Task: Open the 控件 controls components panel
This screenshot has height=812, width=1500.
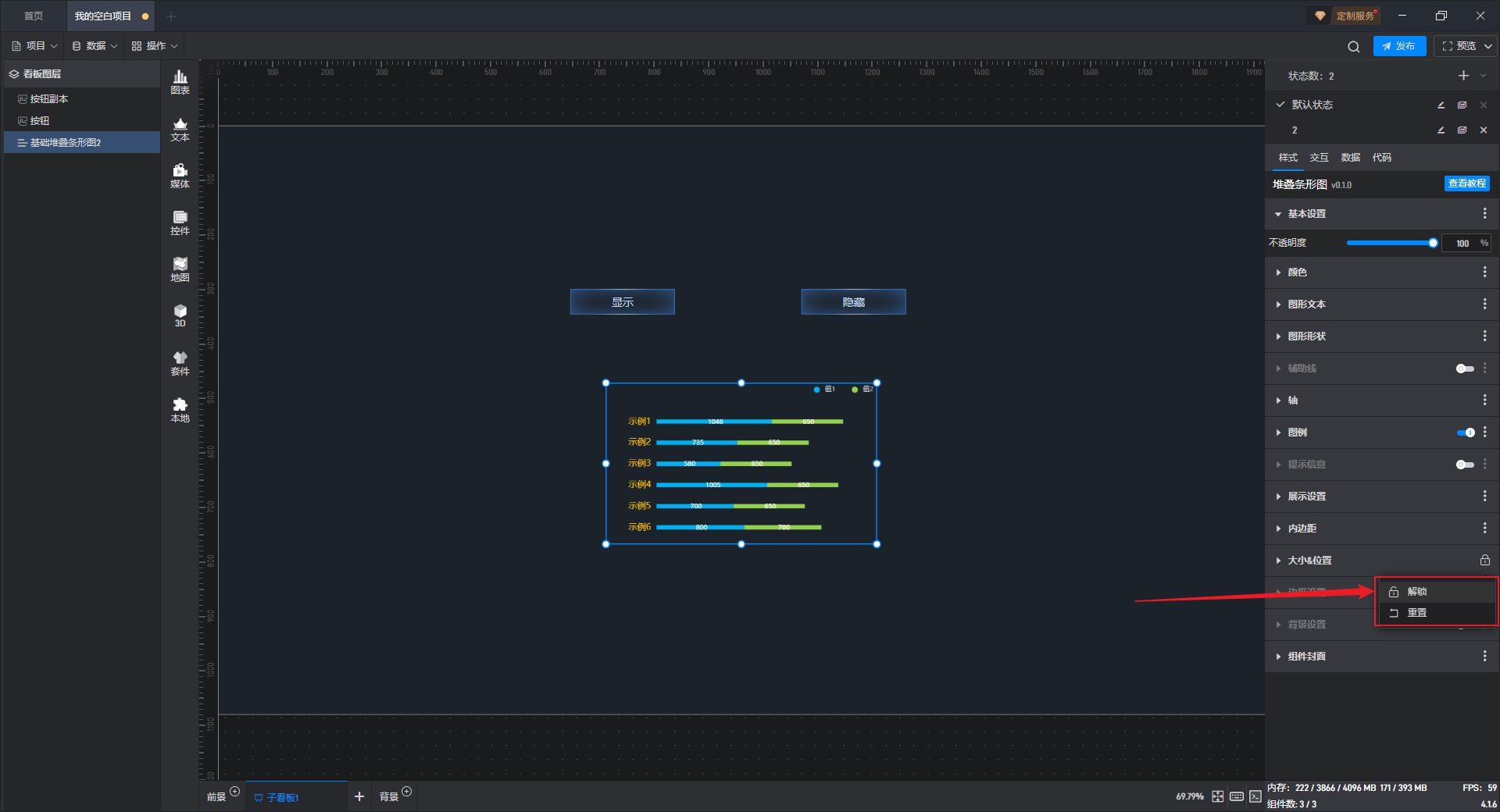Action: pos(180,223)
